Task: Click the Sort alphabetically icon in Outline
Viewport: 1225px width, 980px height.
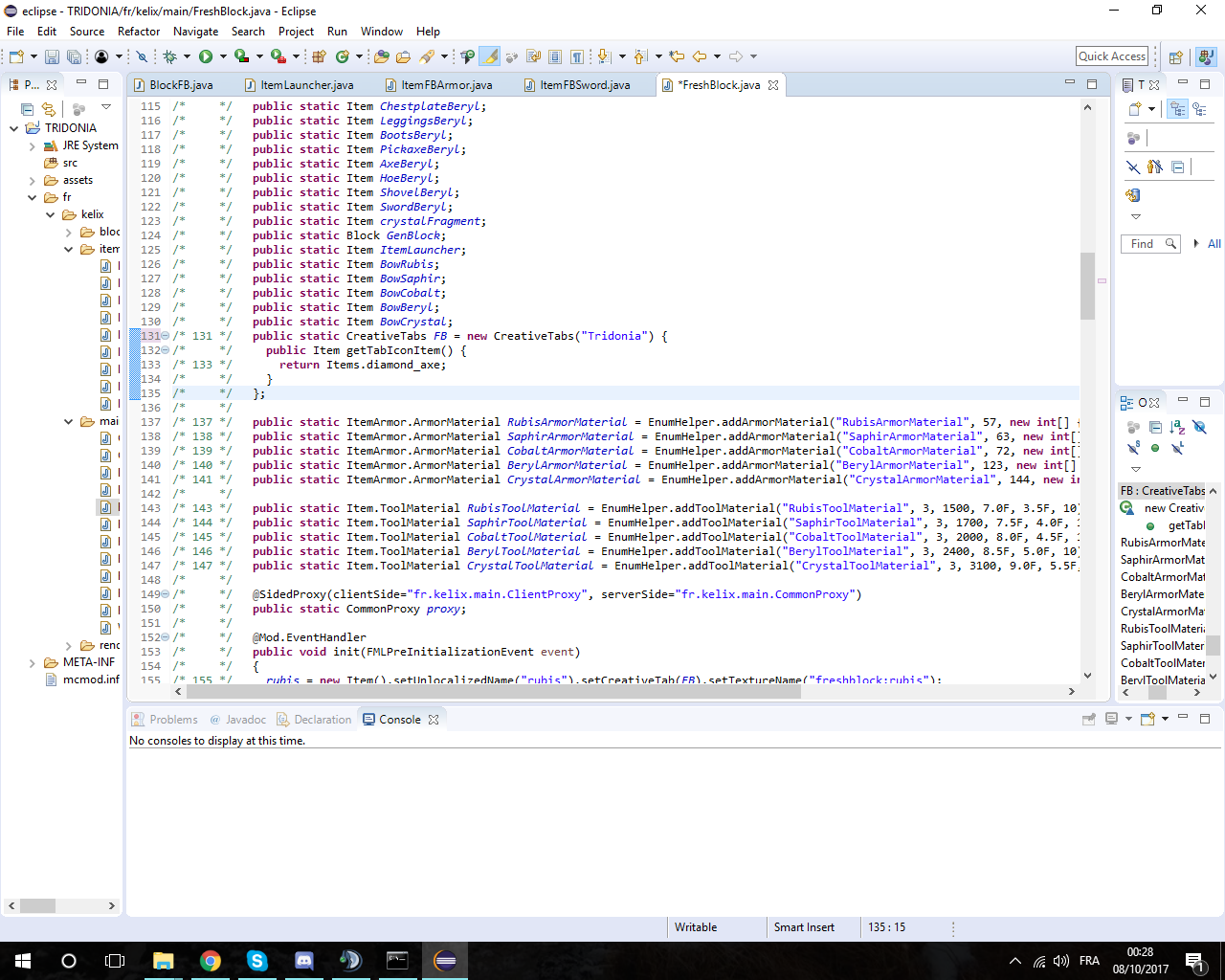Action: 1177,427
